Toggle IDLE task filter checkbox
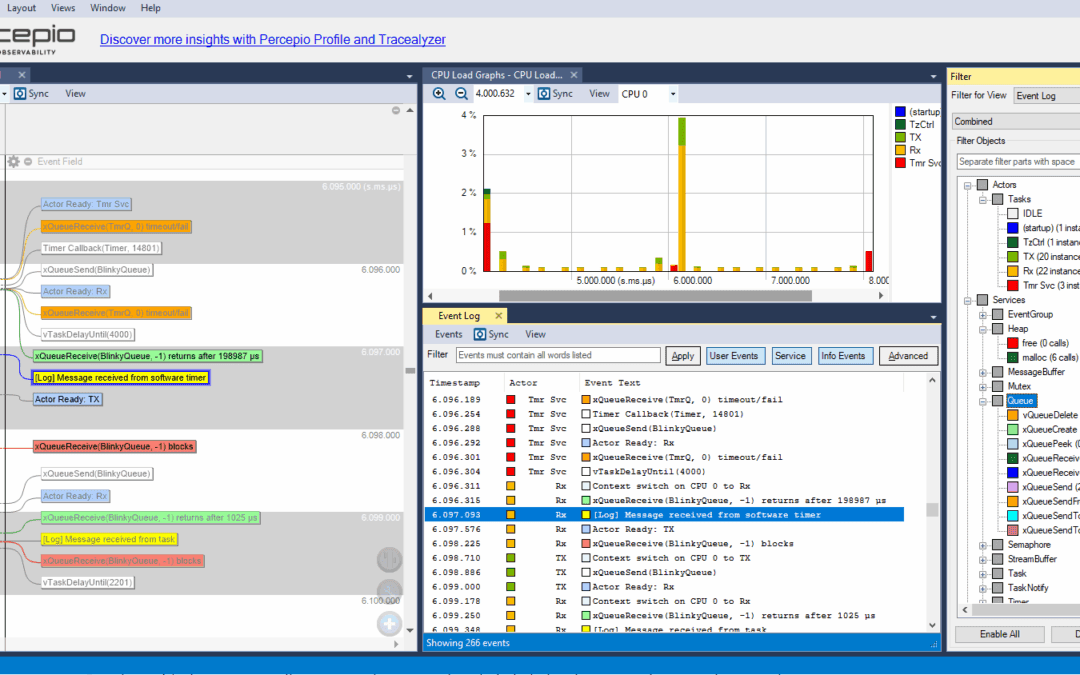The height and width of the screenshot is (675, 1080). (1012, 214)
